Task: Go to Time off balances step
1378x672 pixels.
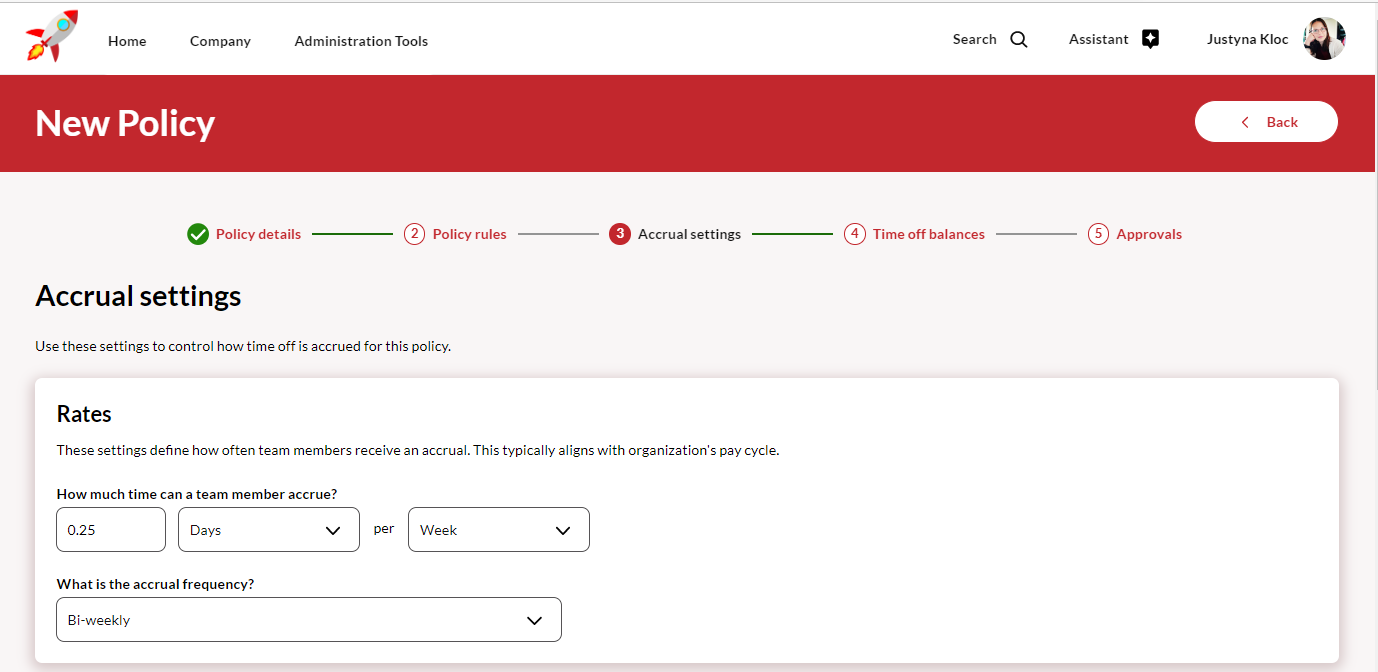Action: click(928, 234)
